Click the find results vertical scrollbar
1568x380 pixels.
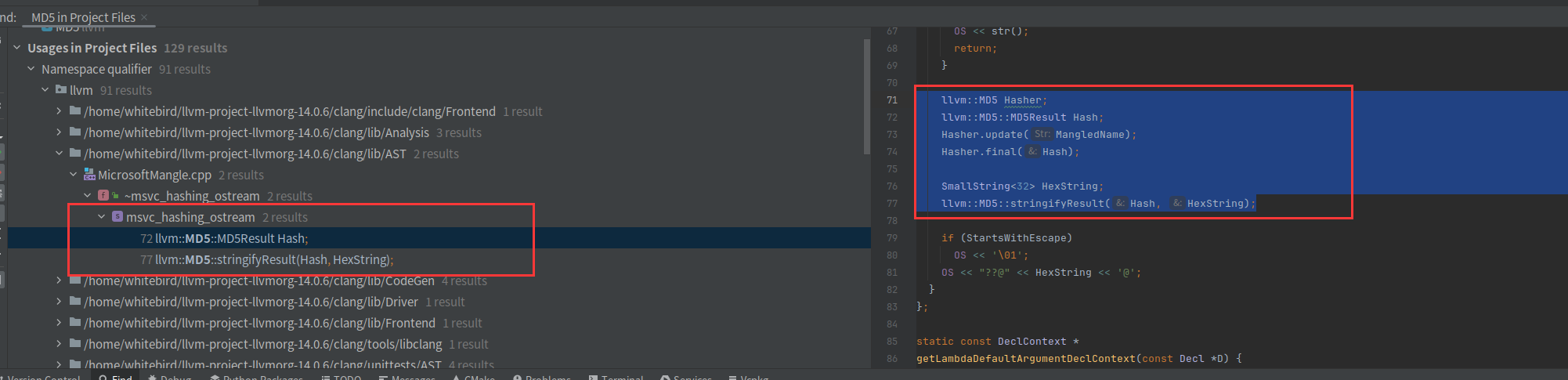(x=867, y=96)
